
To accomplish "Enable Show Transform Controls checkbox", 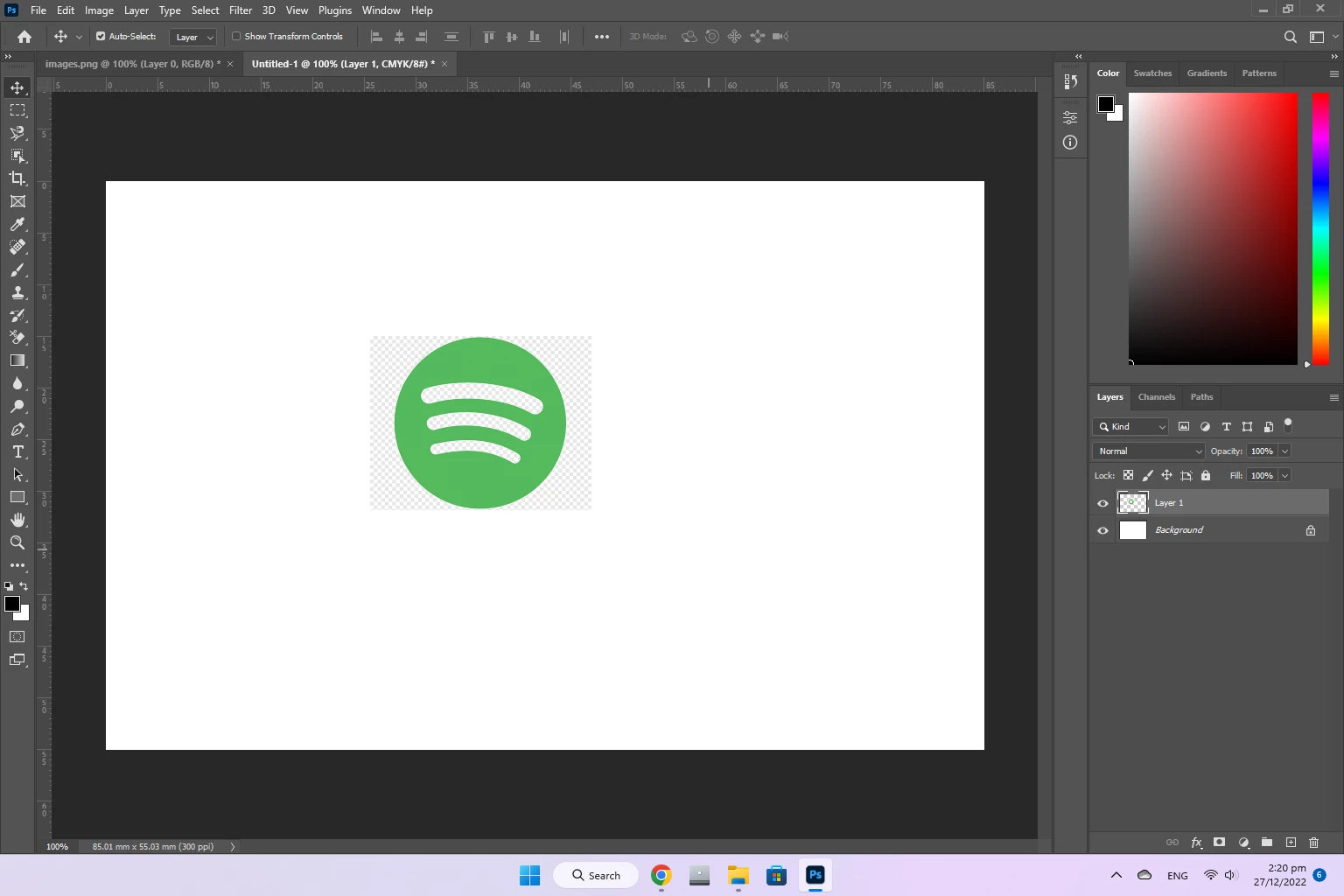I will 236,37.
